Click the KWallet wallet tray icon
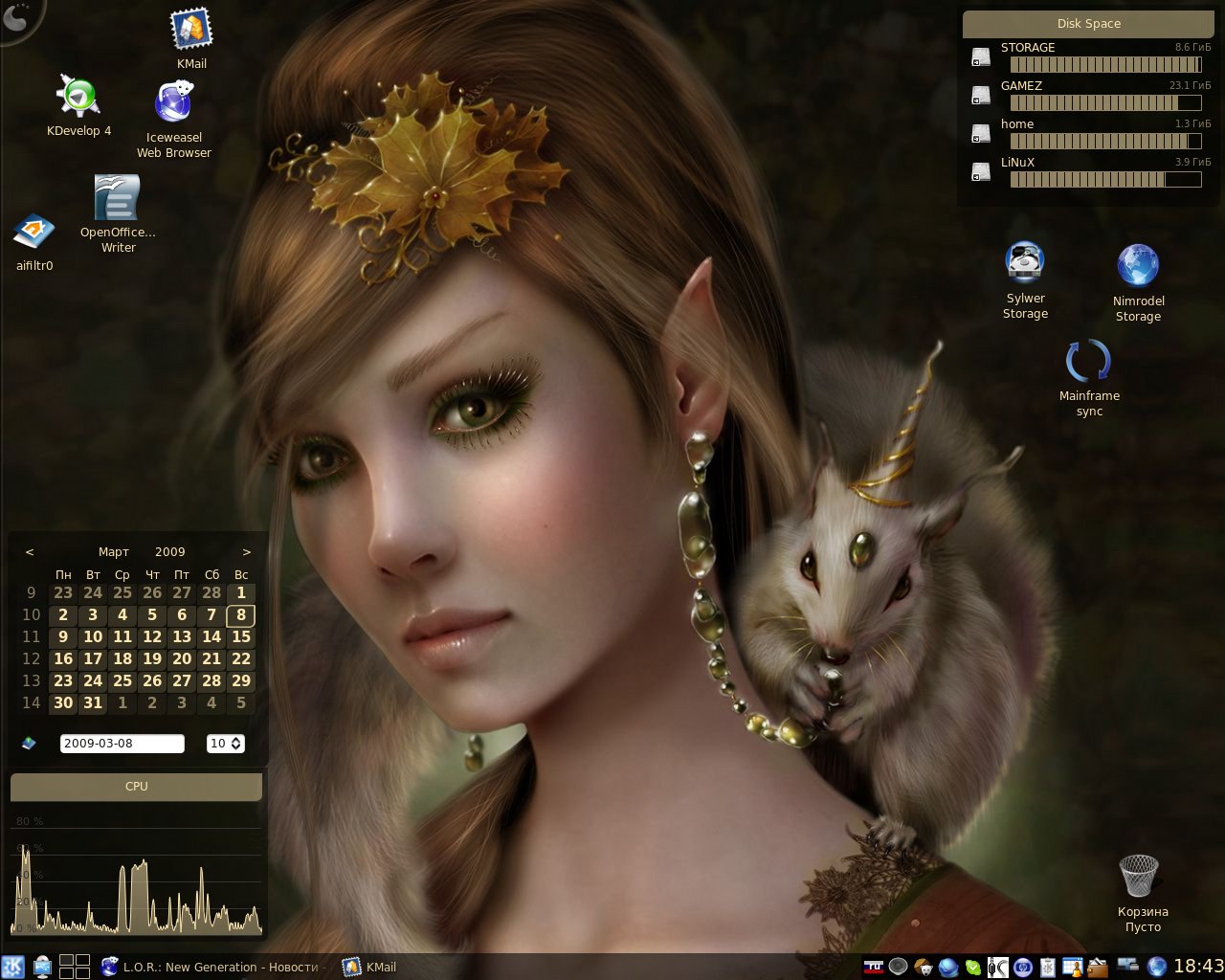This screenshot has width=1225, height=980. point(1098,967)
